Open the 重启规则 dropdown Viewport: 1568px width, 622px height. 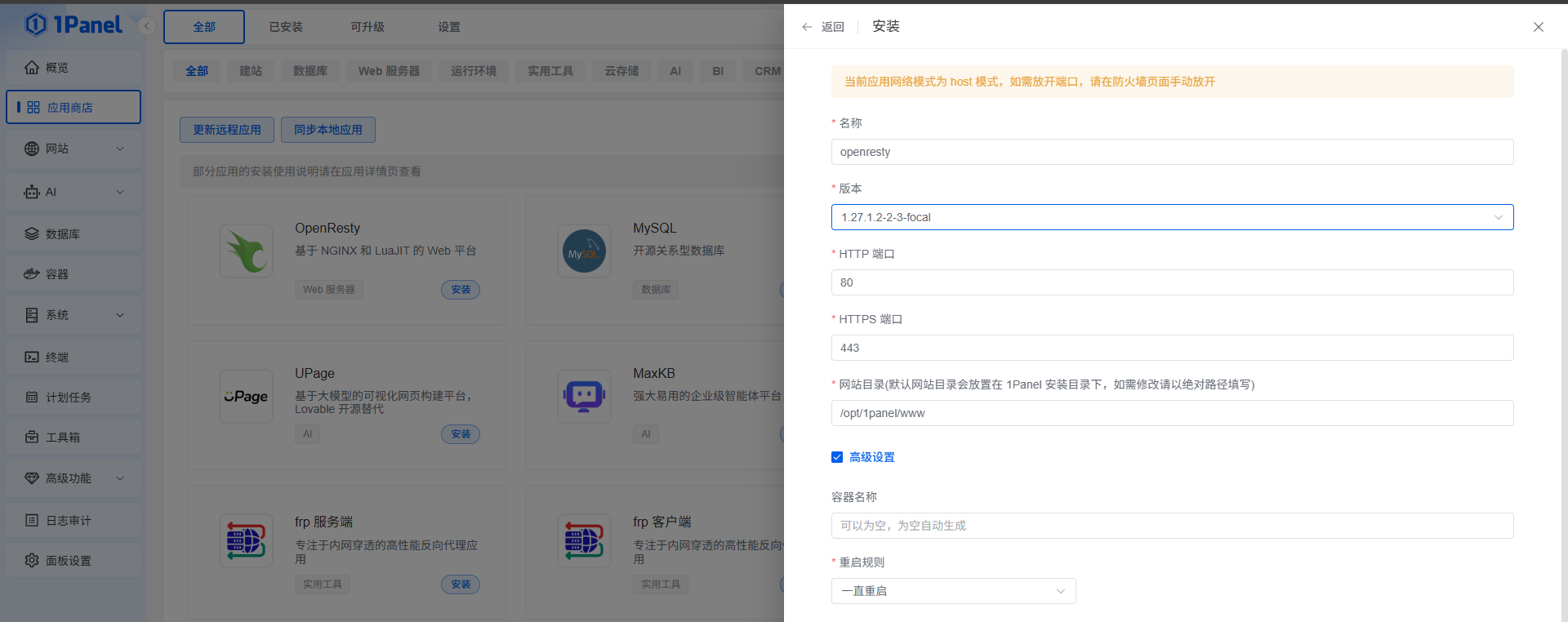(x=953, y=591)
